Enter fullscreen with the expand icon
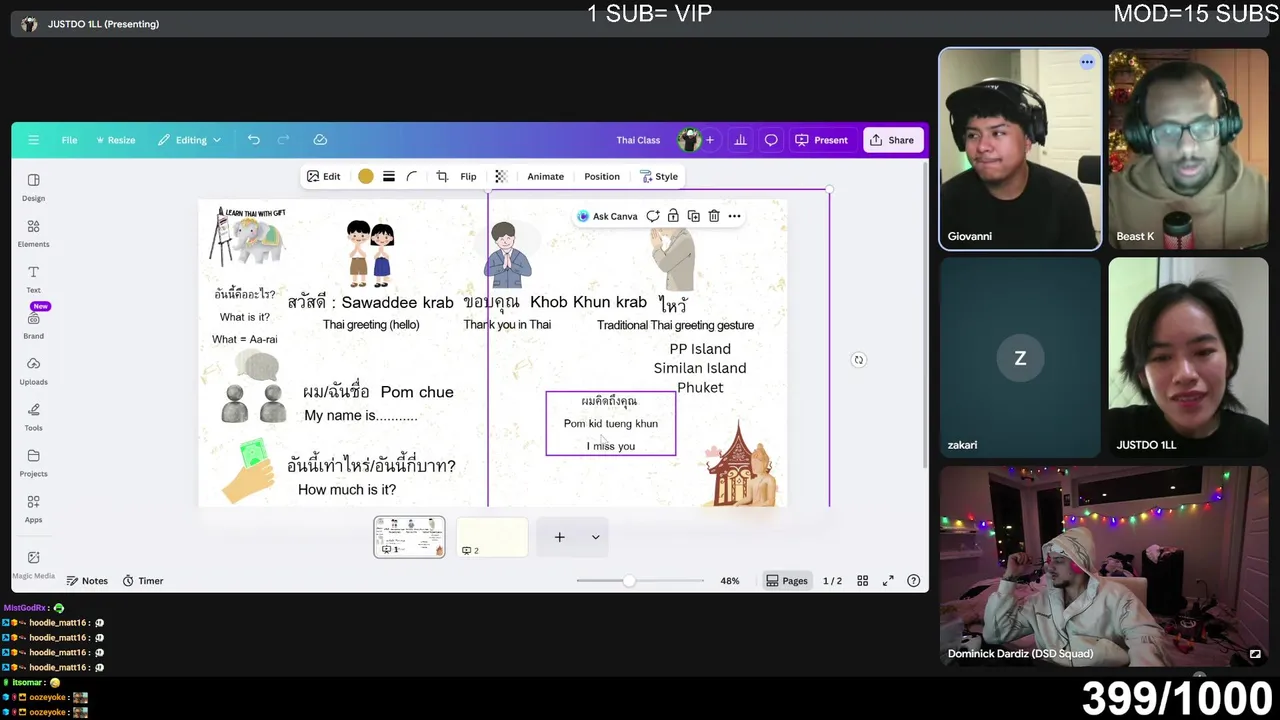This screenshot has width=1280, height=720. pyautogui.click(x=888, y=581)
